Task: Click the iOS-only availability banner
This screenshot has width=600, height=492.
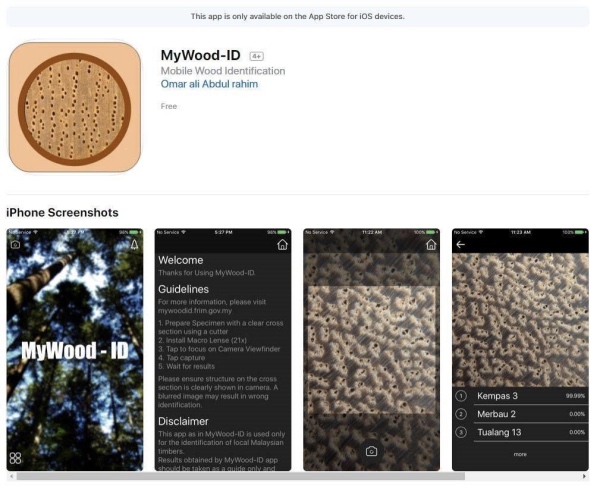Action: coord(298,16)
